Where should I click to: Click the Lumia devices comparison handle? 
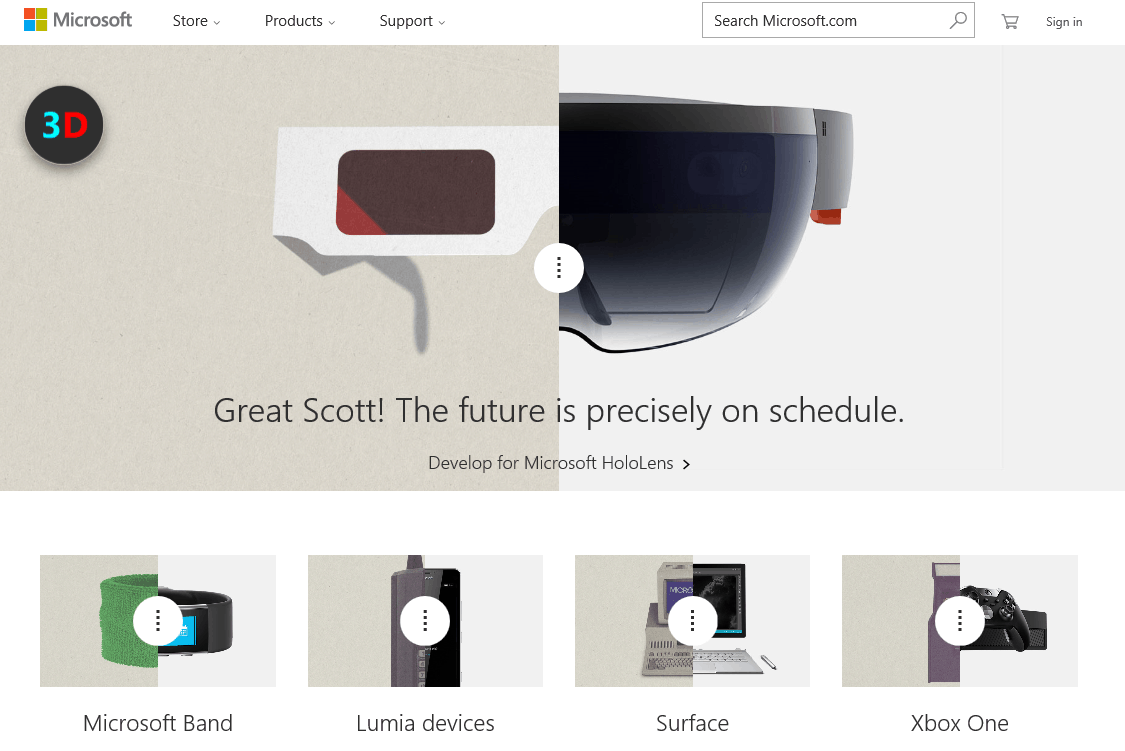425,620
